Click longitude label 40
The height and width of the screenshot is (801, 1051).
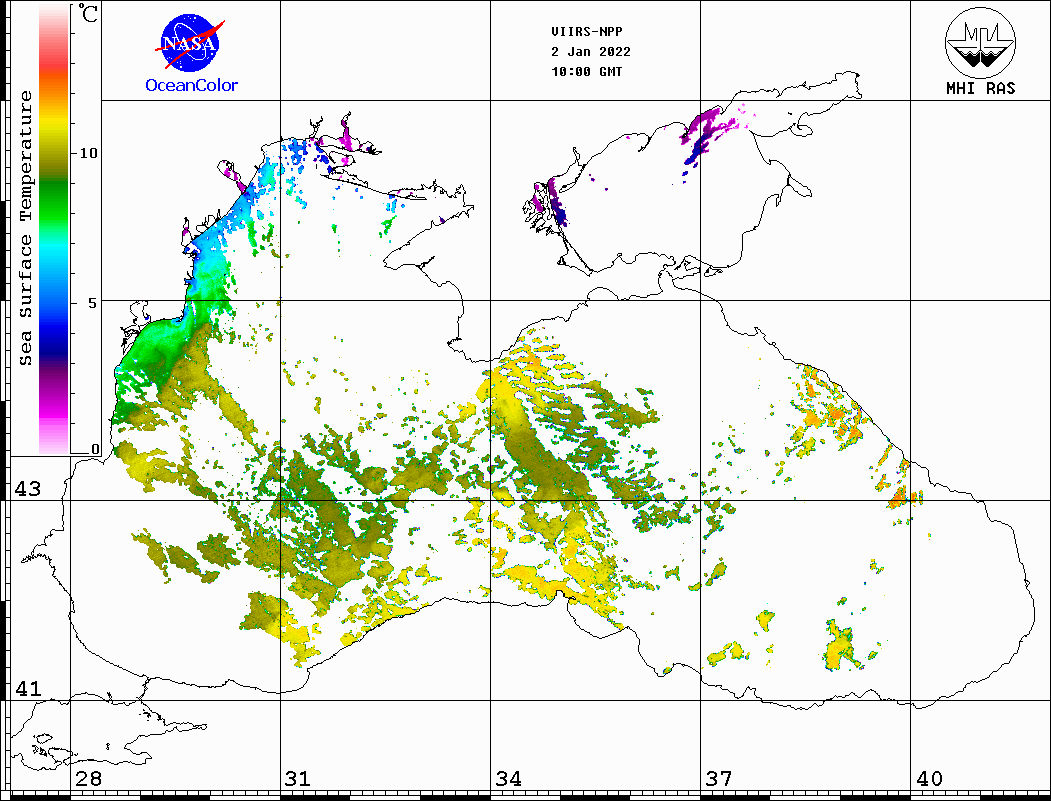929,778
